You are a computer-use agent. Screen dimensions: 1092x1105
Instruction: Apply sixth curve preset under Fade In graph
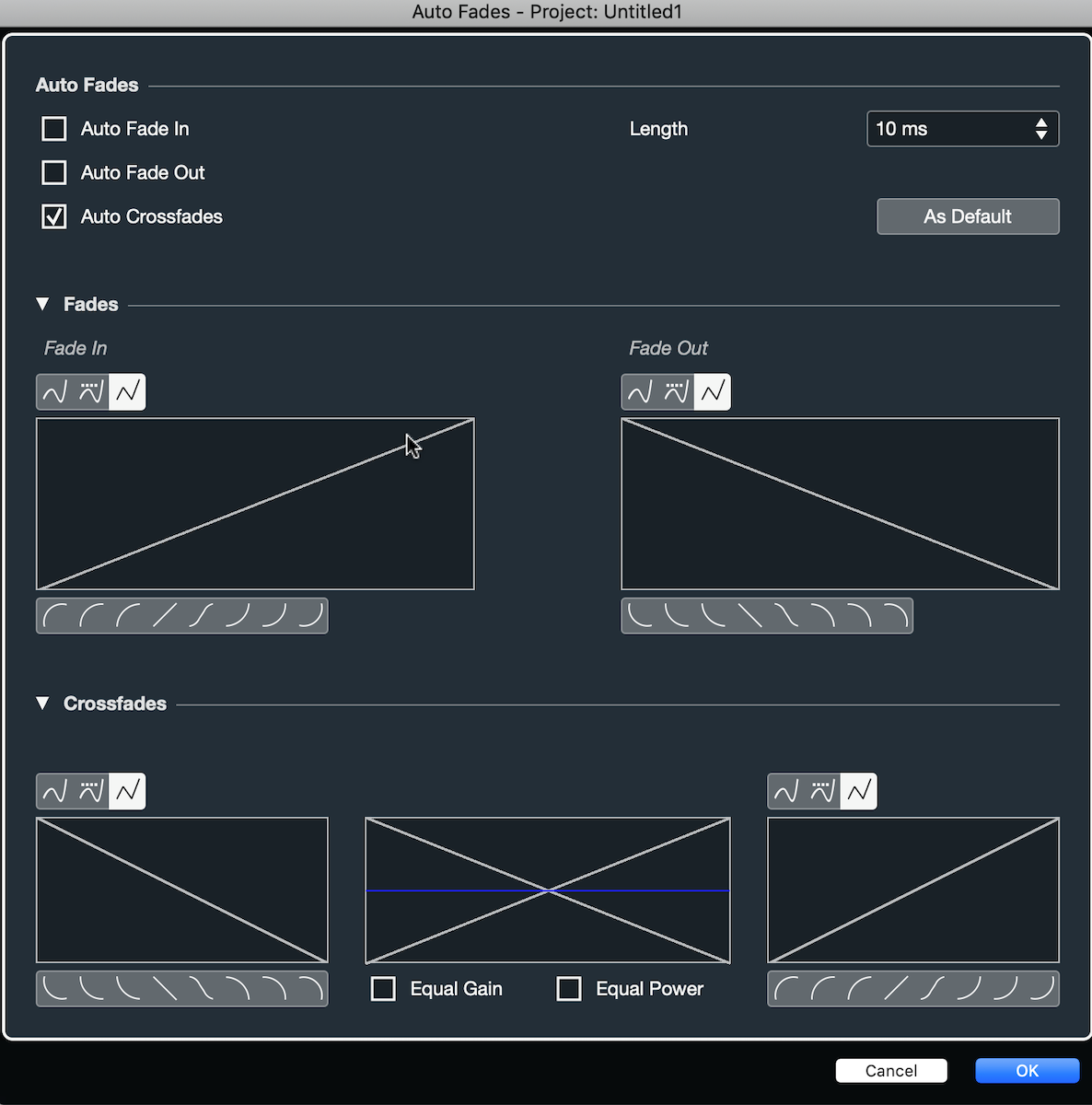tap(237, 616)
